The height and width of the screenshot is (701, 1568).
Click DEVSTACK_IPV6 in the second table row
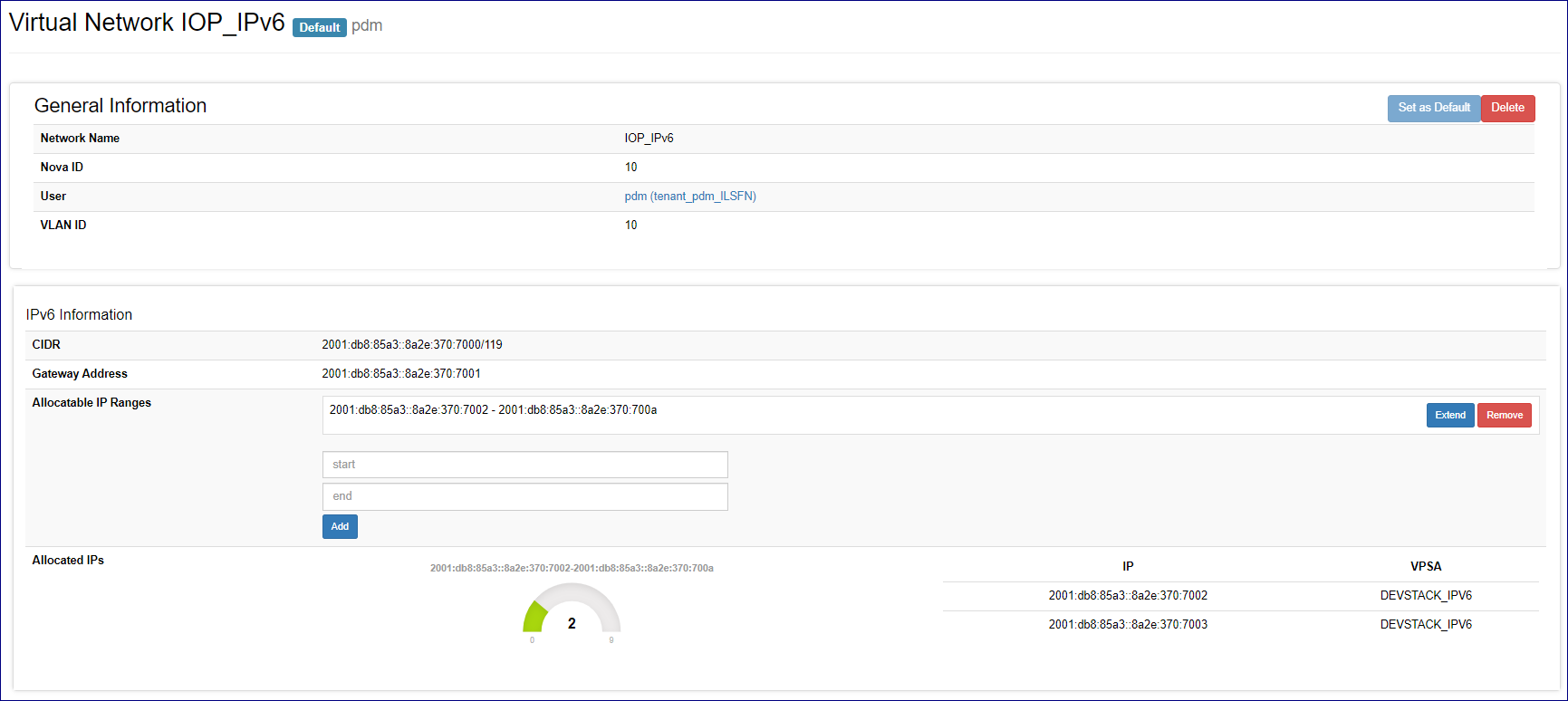point(1426,625)
